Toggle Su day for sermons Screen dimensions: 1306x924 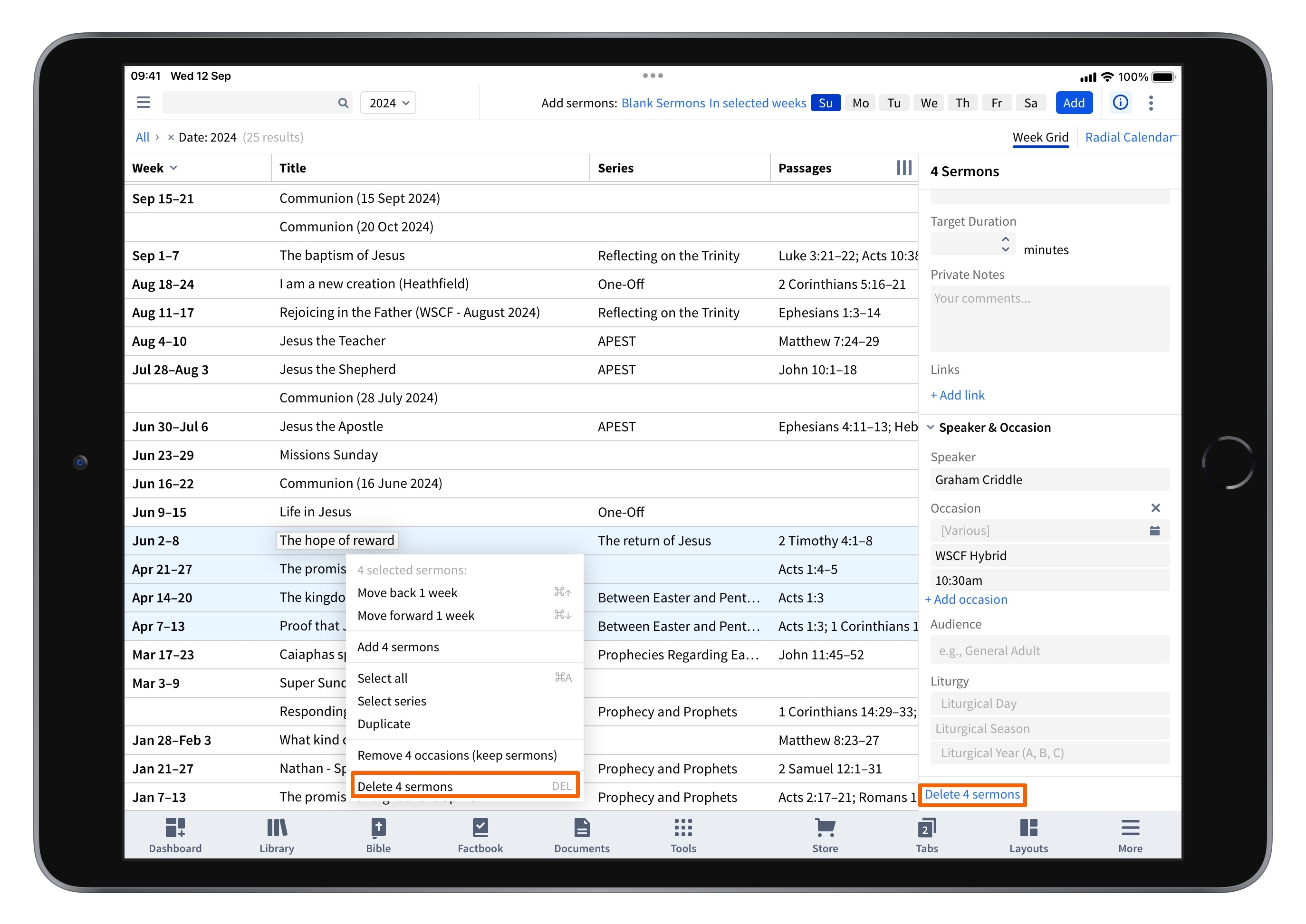click(825, 103)
